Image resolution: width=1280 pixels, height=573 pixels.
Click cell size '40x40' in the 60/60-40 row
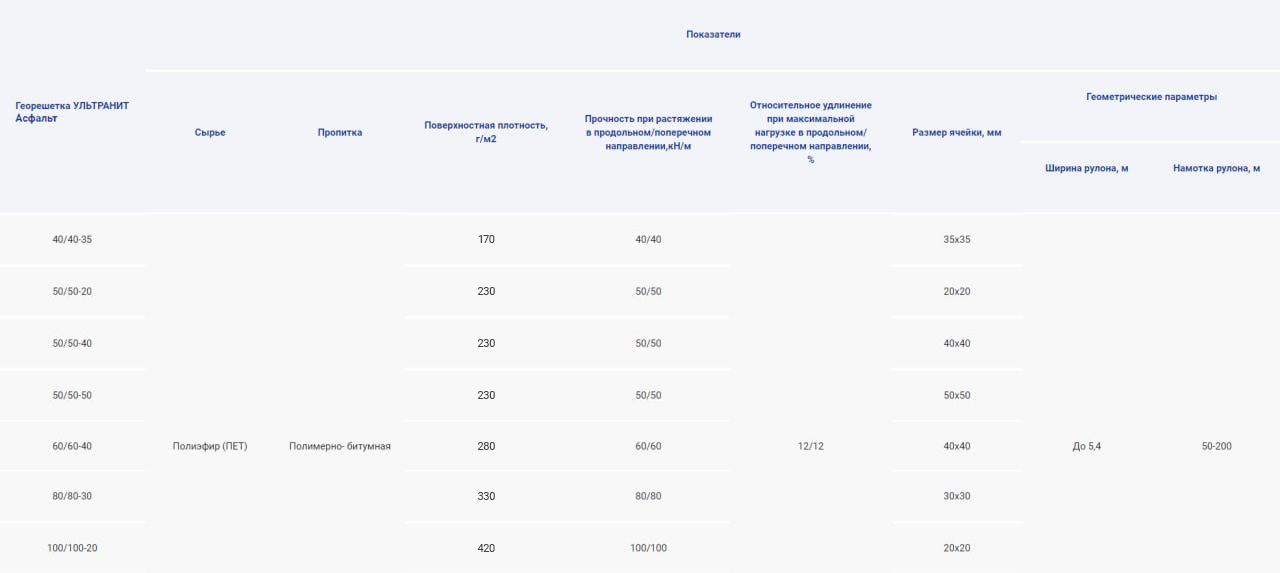point(957,446)
